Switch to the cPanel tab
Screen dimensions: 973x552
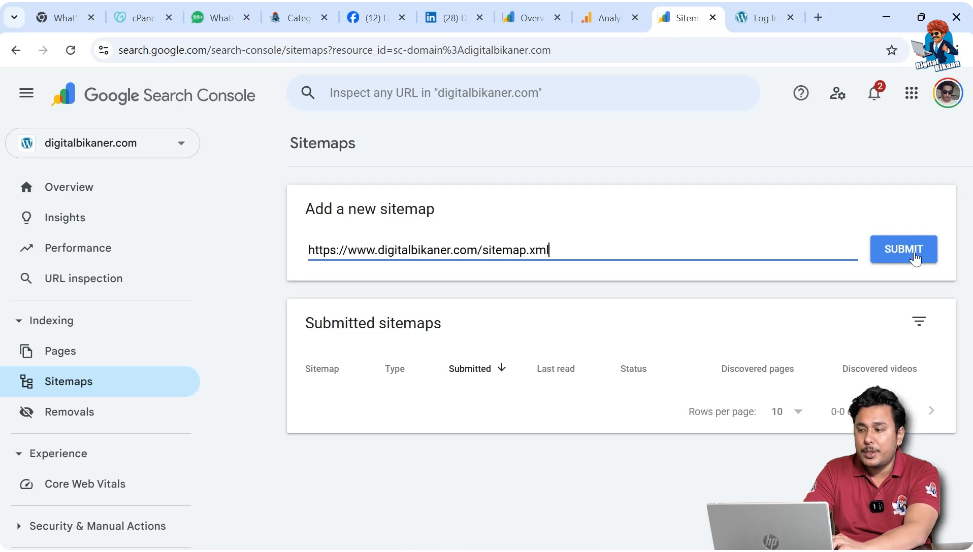(x=142, y=17)
